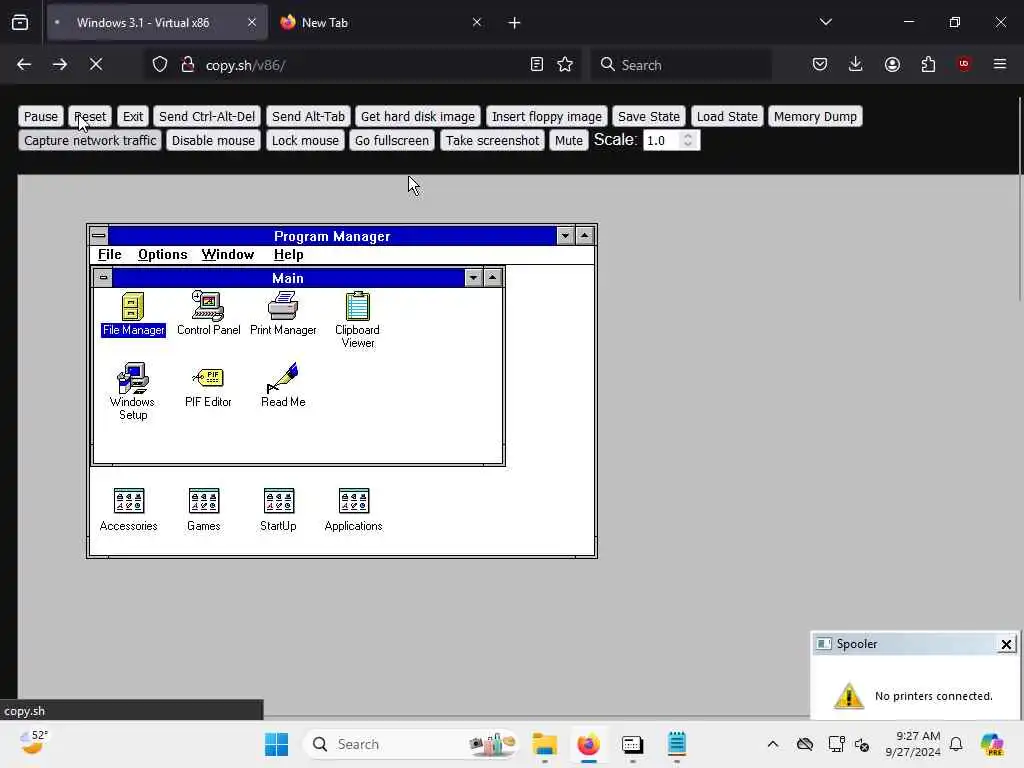
Task: Maximize the Main group window arrow
Action: (492, 278)
